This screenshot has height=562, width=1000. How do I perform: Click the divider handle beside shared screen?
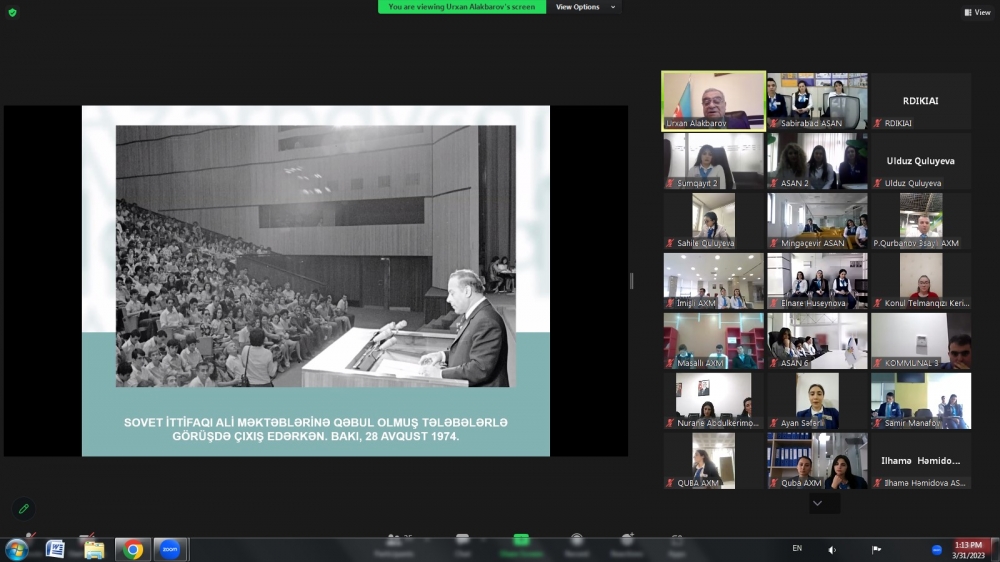coord(631,281)
